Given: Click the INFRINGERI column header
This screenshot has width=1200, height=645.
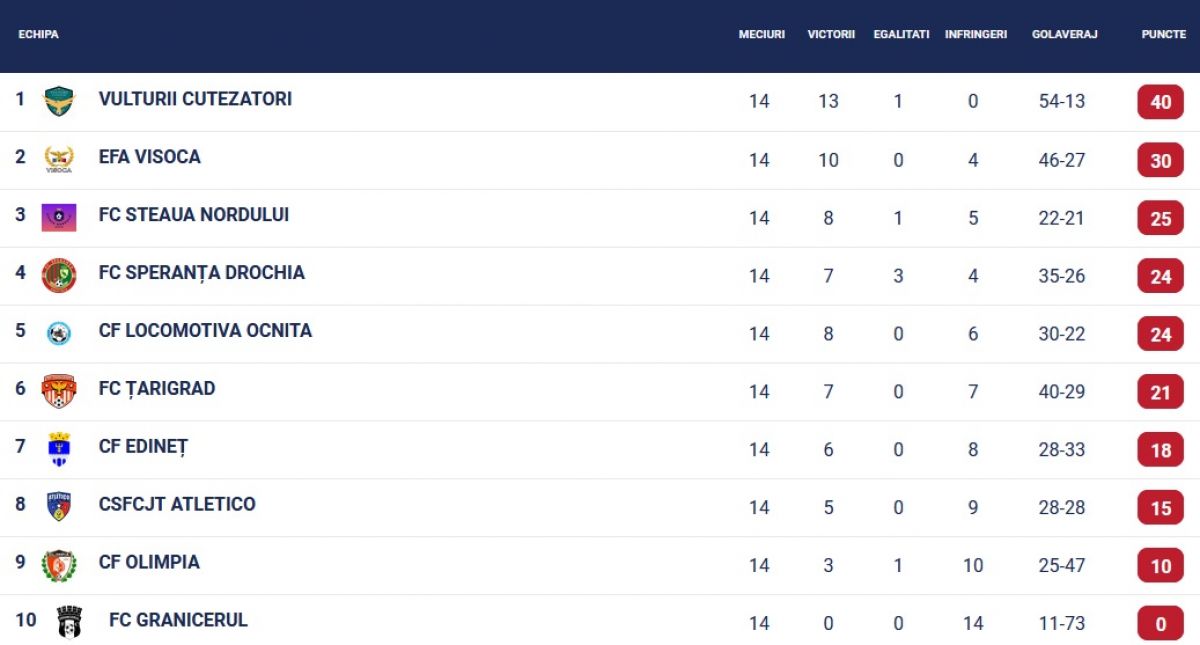Looking at the screenshot, I should (975, 34).
